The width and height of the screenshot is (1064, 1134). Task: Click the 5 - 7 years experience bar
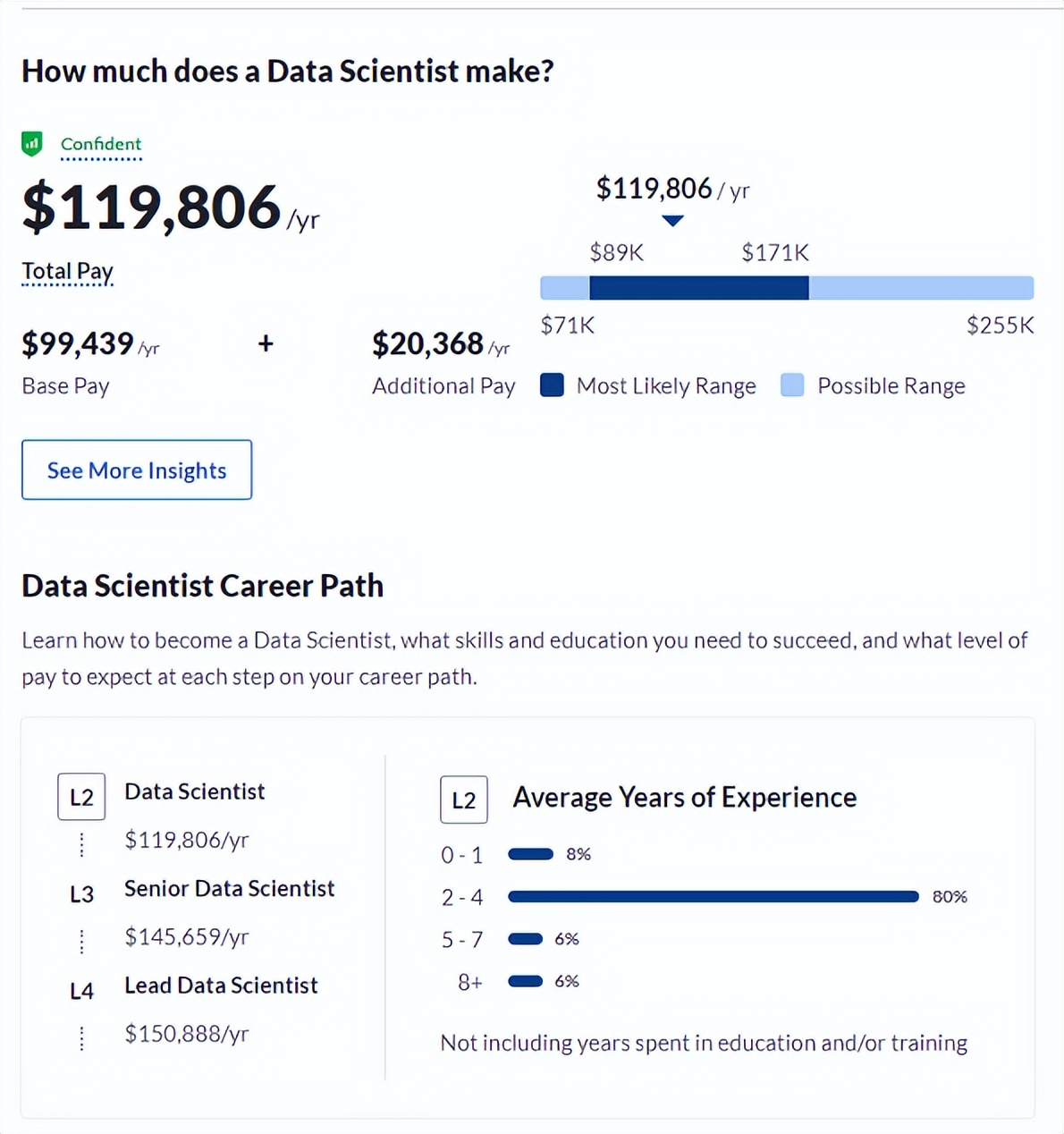(525, 939)
